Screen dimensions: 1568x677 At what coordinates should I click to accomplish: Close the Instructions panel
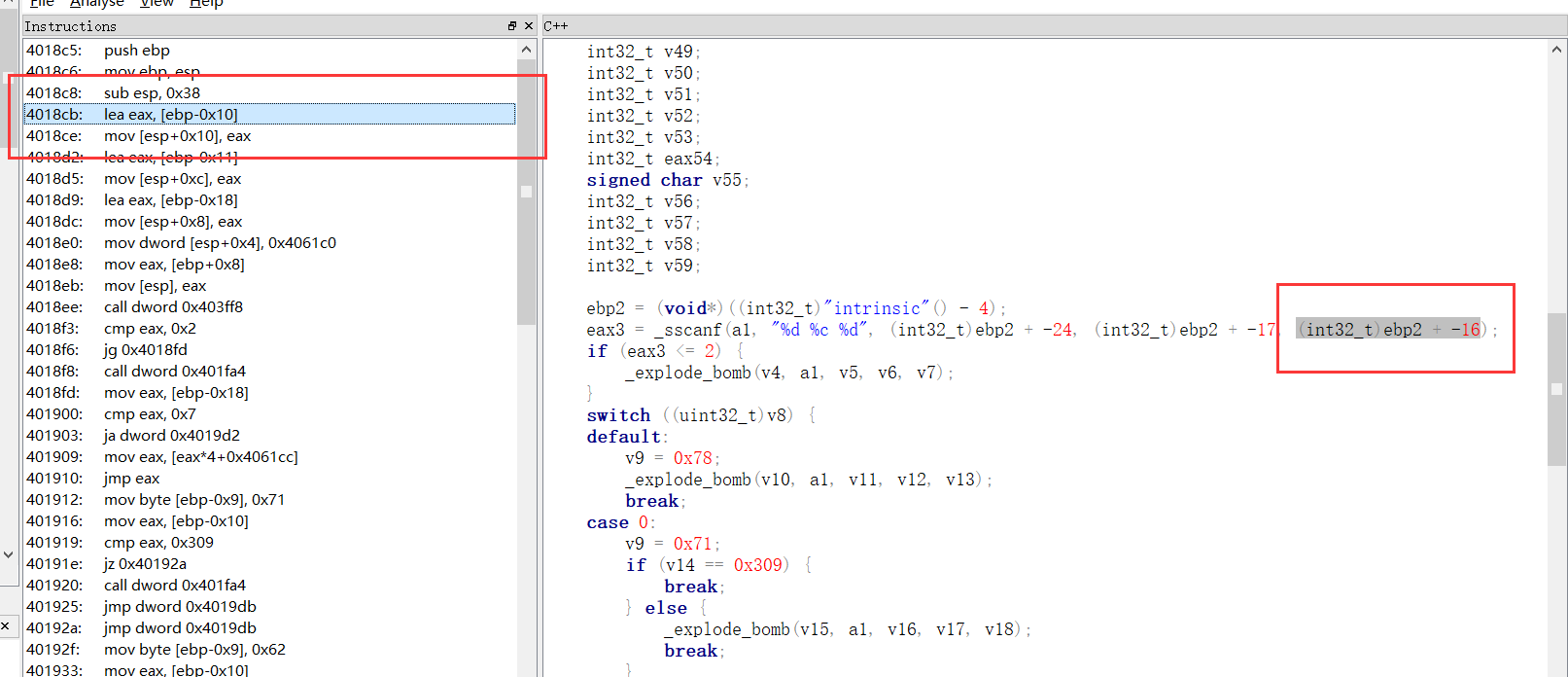point(529,26)
